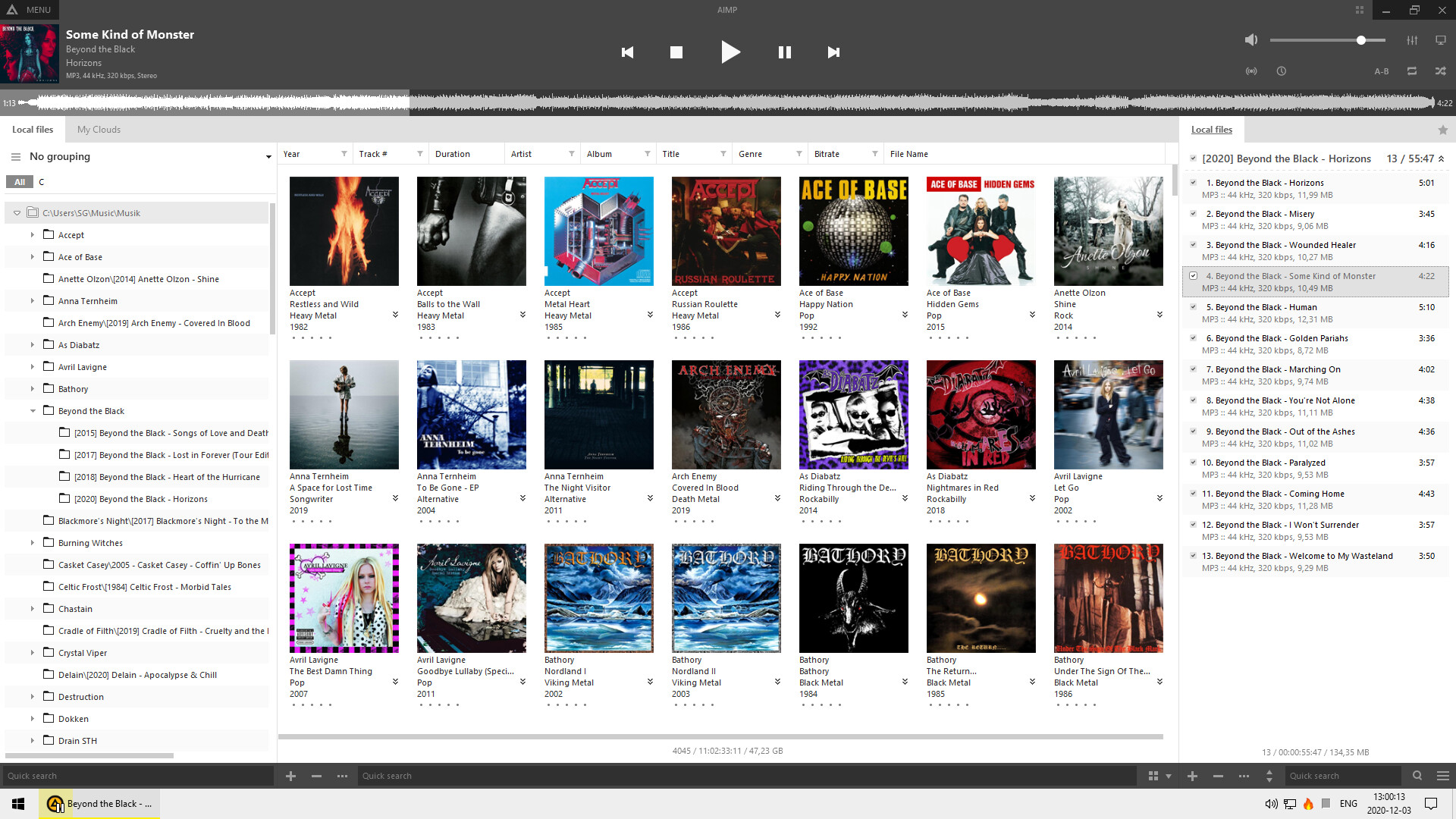The height and width of the screenshot is (819, 1456).
Task: Open the Year column filter dropdown
Action: pyautogui.click(x=344, y=154)
